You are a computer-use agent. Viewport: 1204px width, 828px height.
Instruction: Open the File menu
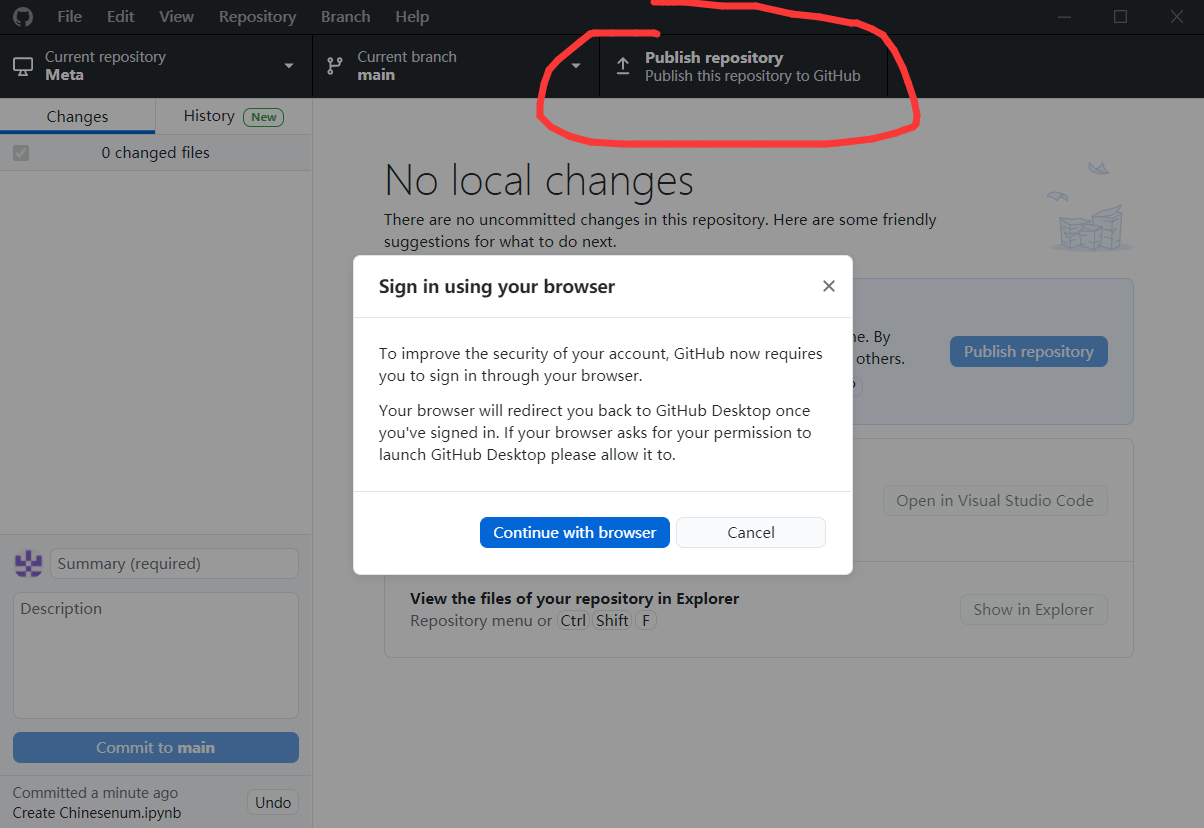tap(70, 17)
